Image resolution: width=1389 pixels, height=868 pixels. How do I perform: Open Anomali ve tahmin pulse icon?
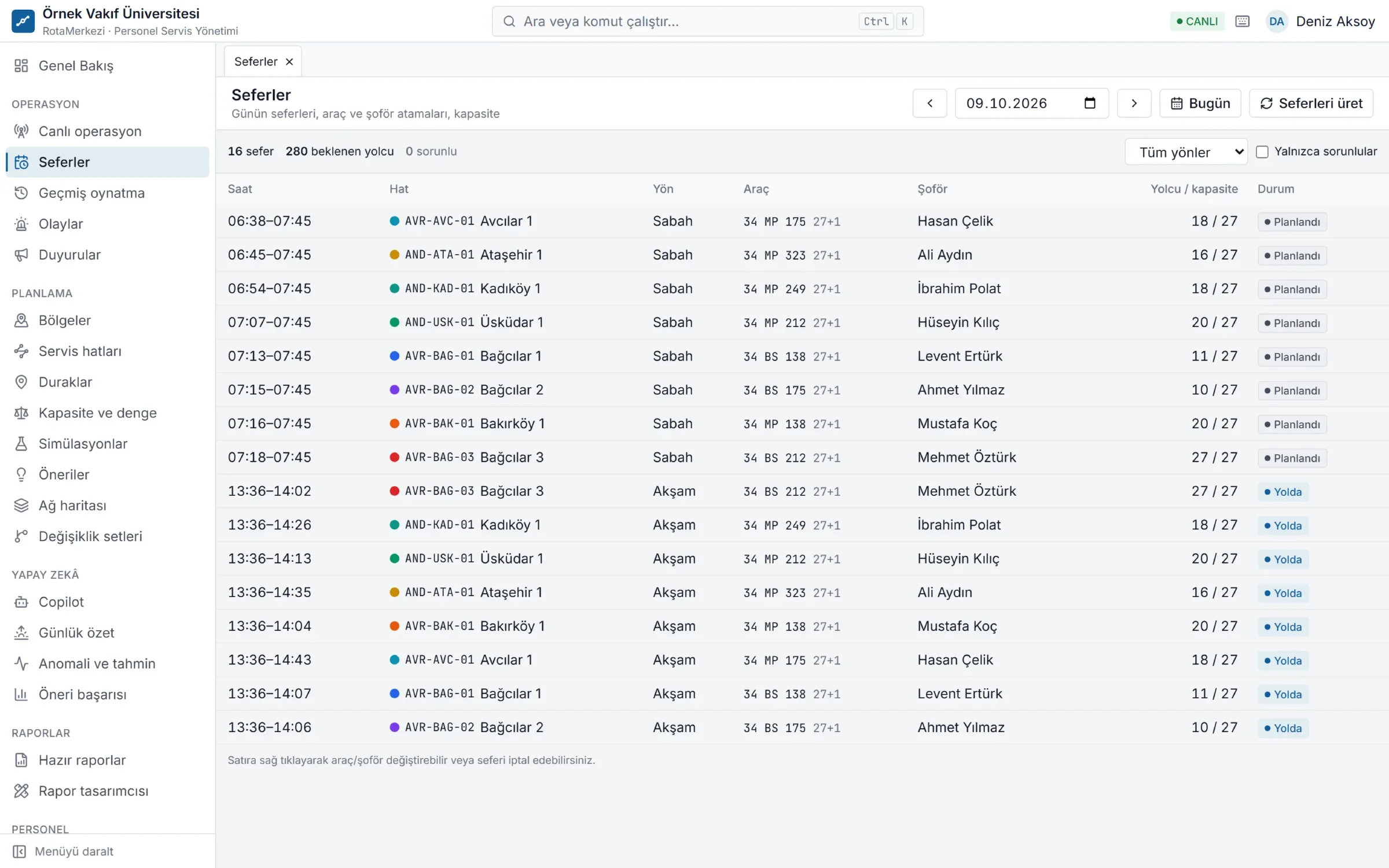click(x=21, y=664)
